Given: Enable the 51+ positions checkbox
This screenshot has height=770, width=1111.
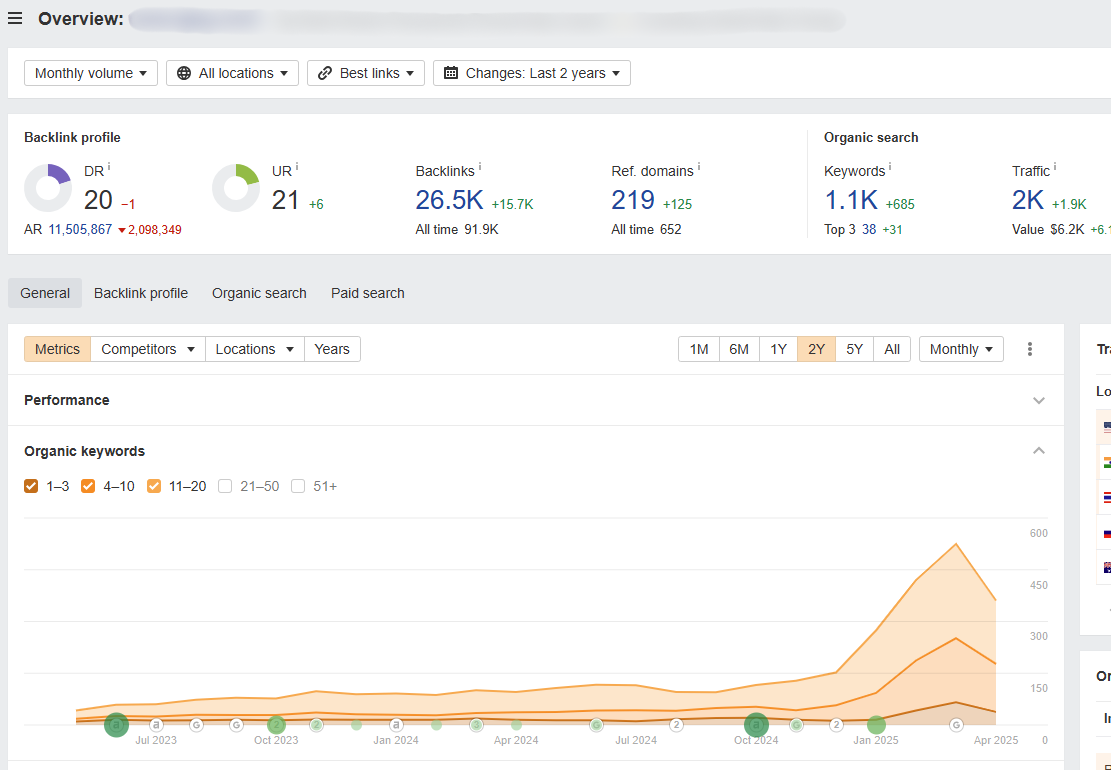Looking at the screenshot, I should click(x=298, y=487).
